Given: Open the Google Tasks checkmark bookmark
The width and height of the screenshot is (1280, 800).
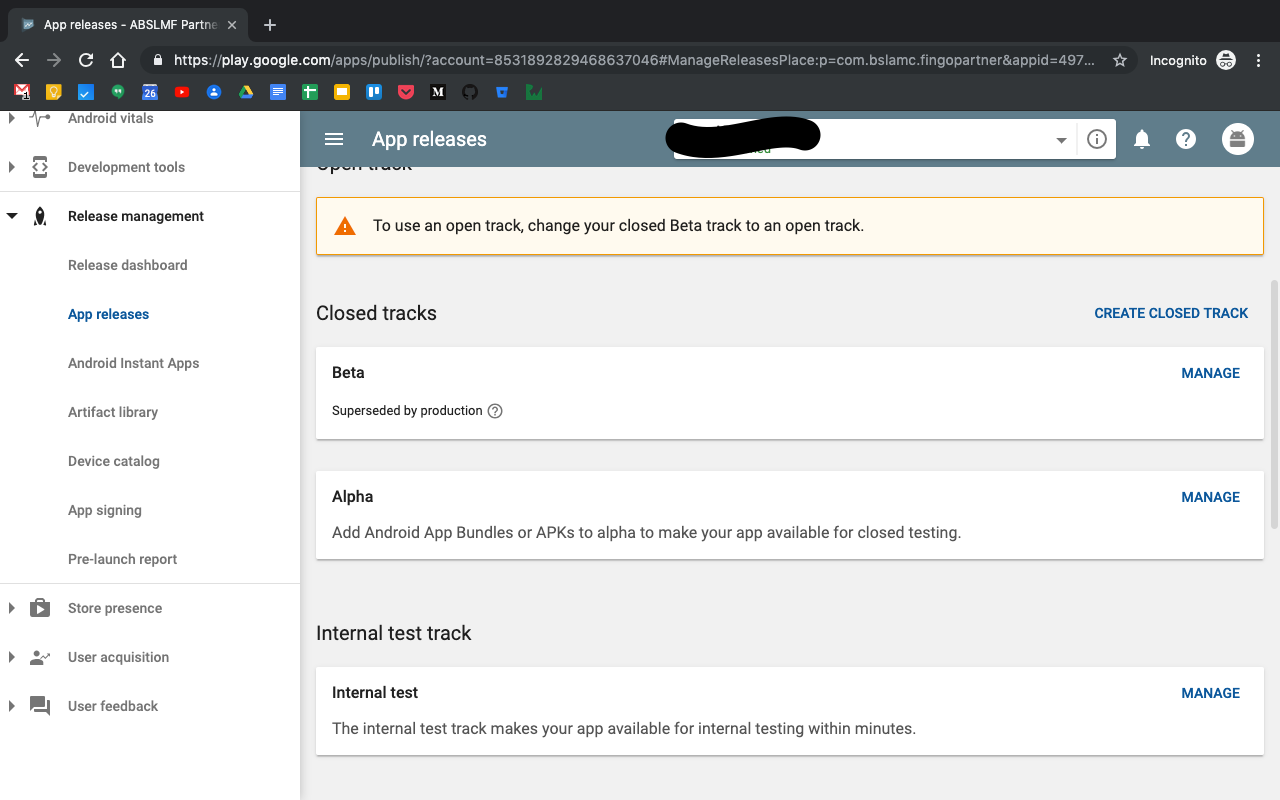Looking at the screenshot, I should click(x=86, y=92).
